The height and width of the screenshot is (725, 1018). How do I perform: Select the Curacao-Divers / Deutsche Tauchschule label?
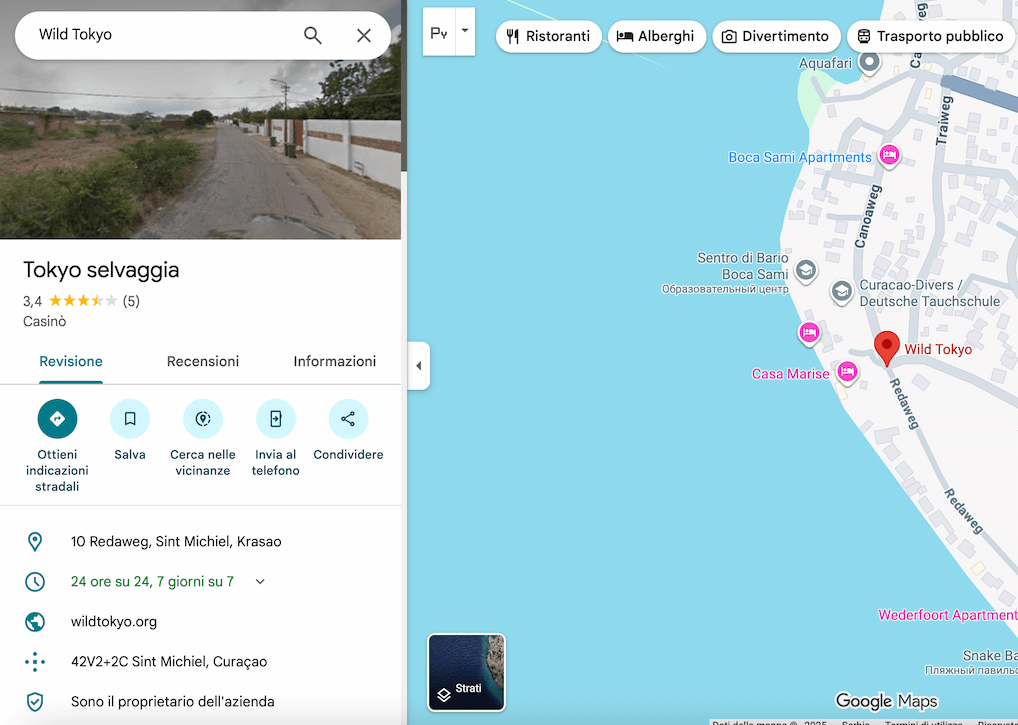pyautogui.click(x=930, y=293)
